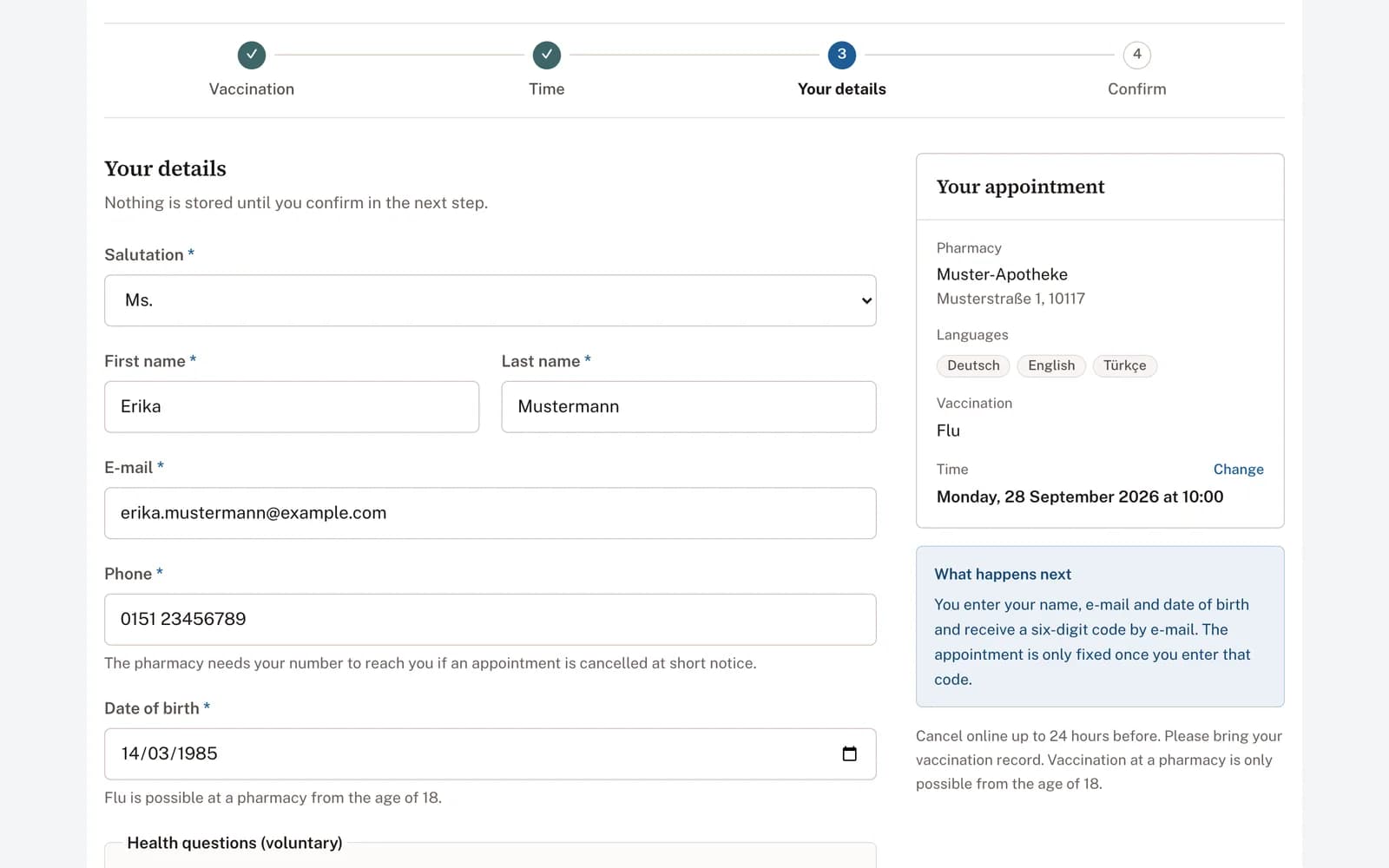The image size is (1389, 868).
Task: Open the date of birth calendar picker
Action: pyautogui.click(x=850, y=753)
